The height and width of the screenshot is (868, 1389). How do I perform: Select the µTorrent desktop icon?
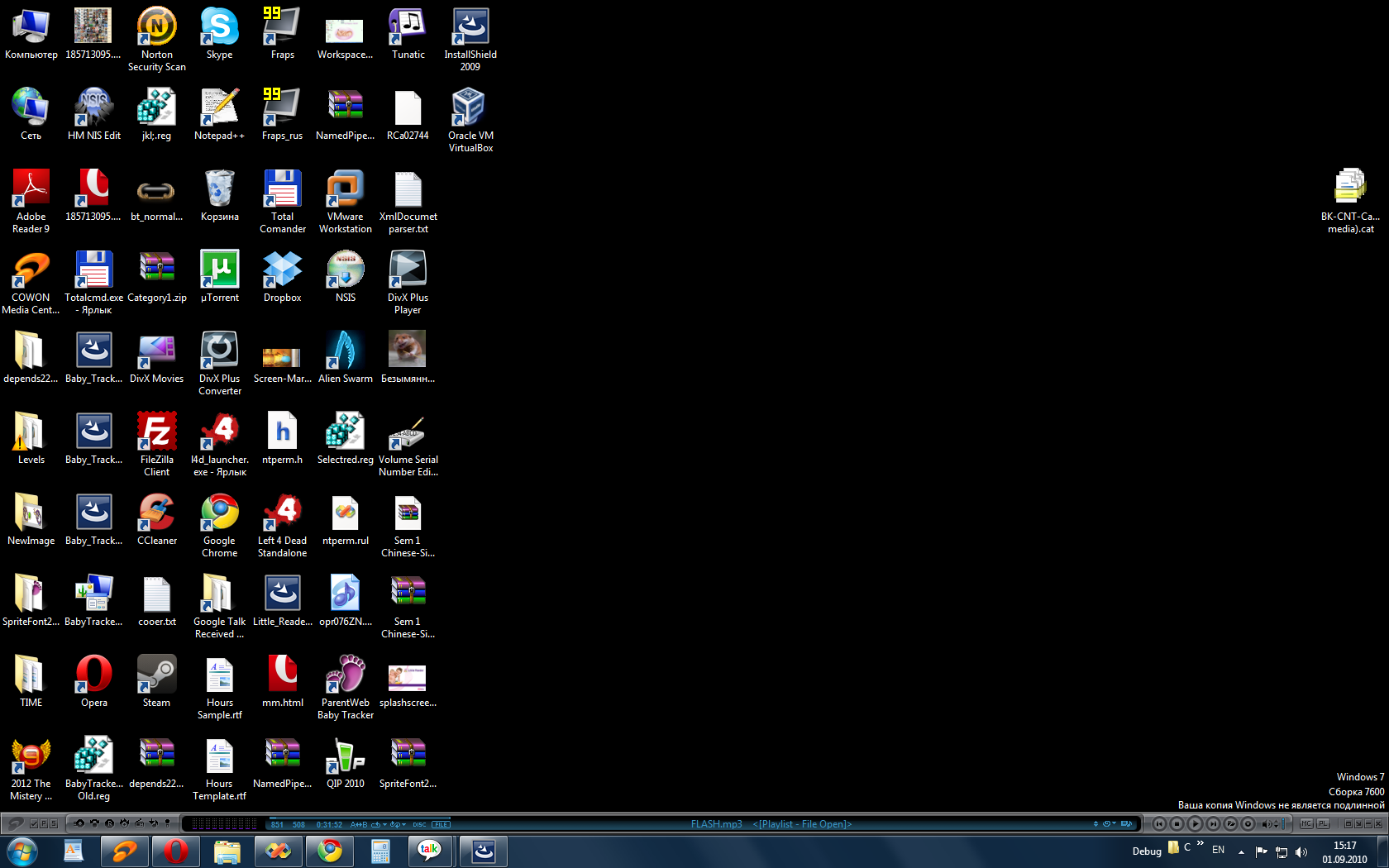click(x=219, y=271)
